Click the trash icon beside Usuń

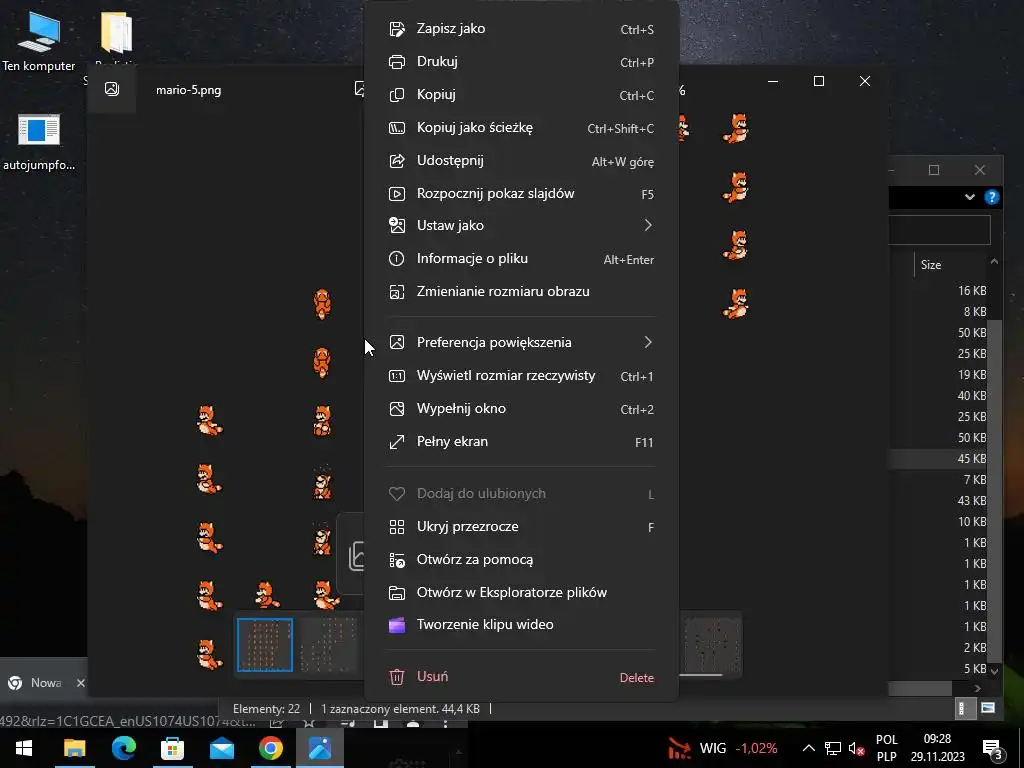[x=396, y=677]
